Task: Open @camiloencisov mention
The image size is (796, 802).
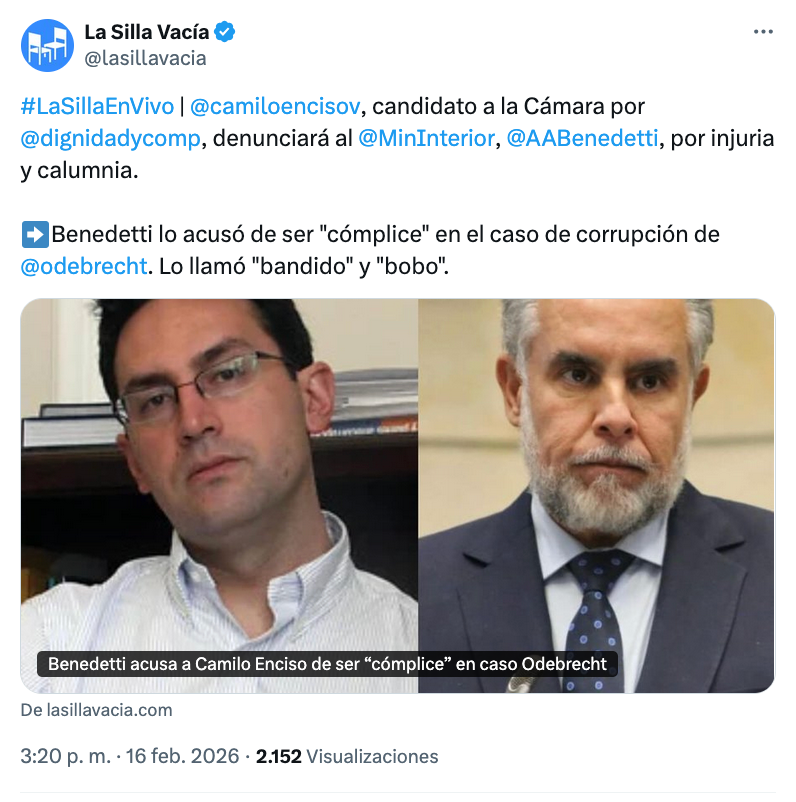Action: 275,106
